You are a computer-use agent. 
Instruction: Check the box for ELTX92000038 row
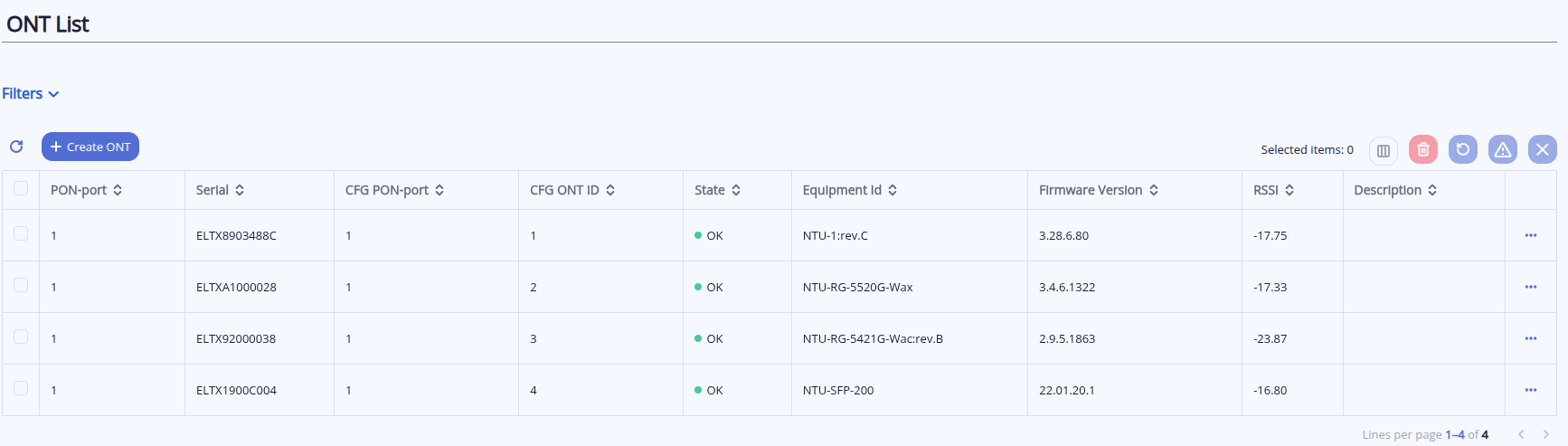(x=21, y=337)
